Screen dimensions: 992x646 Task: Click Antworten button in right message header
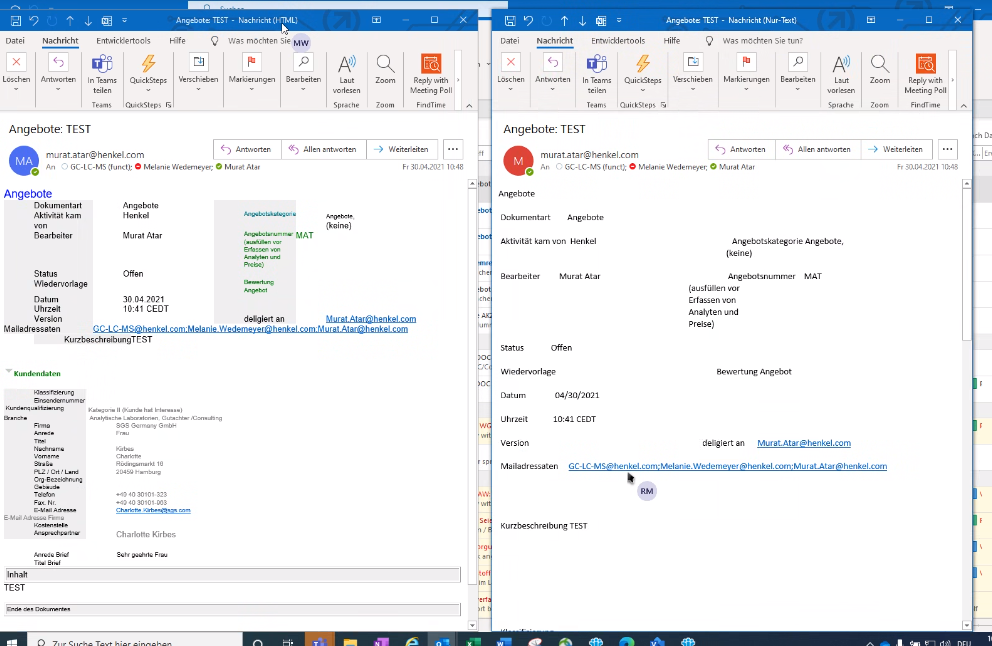(x=741, y=149)
